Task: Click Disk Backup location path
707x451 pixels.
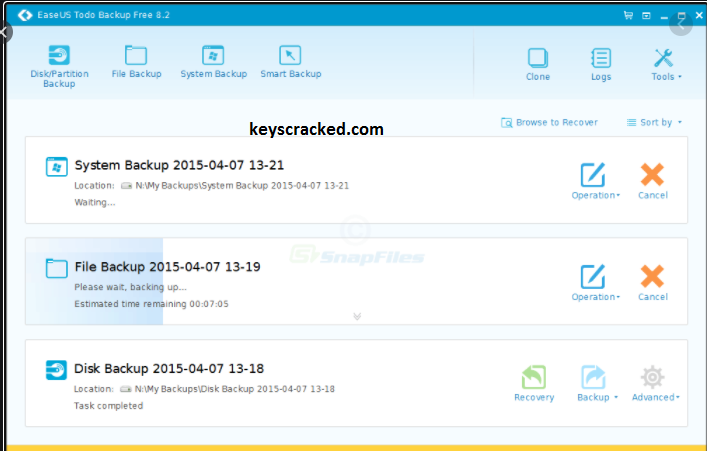Action: [x=234, y=389]
